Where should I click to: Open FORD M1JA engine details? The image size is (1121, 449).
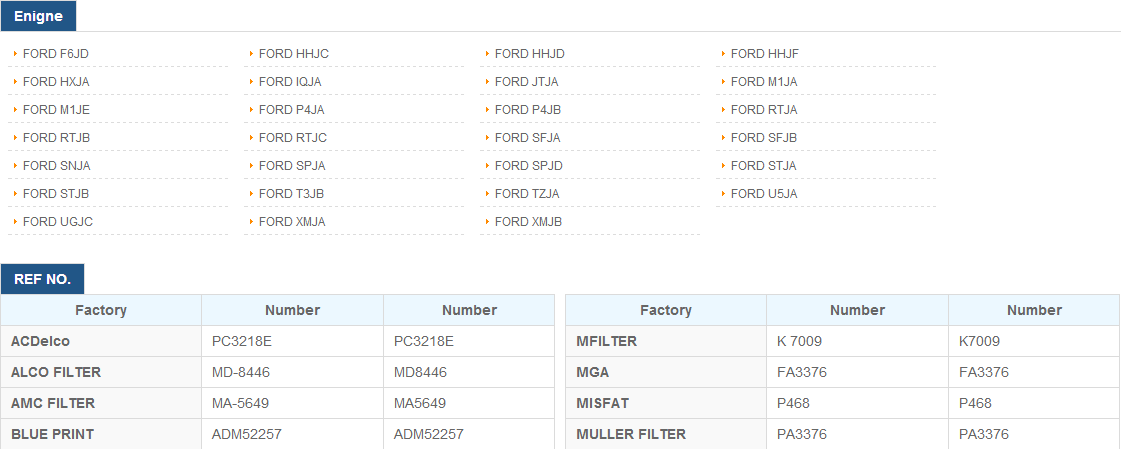pos(764,82)
